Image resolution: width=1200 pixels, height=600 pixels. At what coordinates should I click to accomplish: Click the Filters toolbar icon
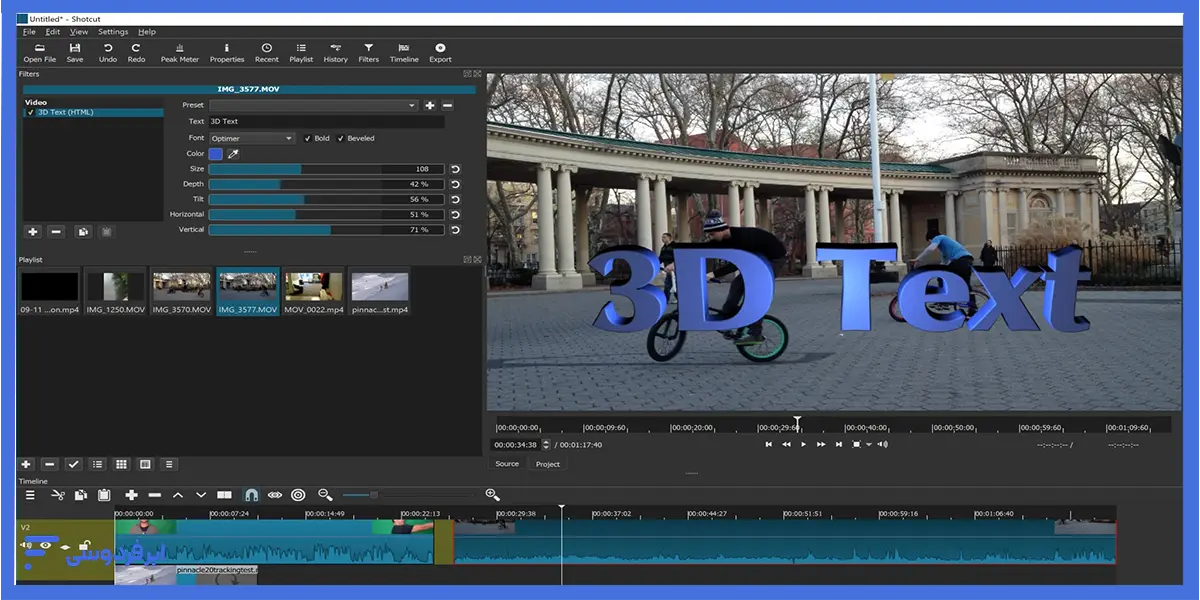coord(368,53)
